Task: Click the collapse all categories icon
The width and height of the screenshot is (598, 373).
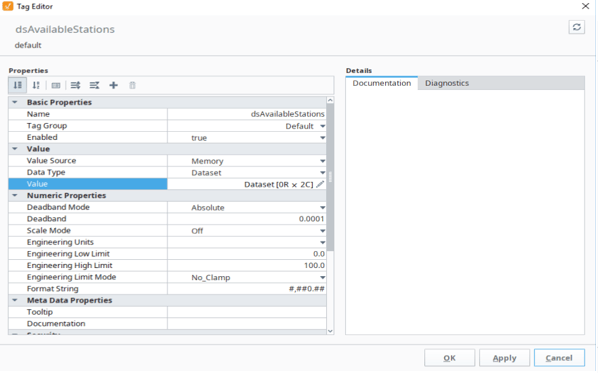Action: 94,85
